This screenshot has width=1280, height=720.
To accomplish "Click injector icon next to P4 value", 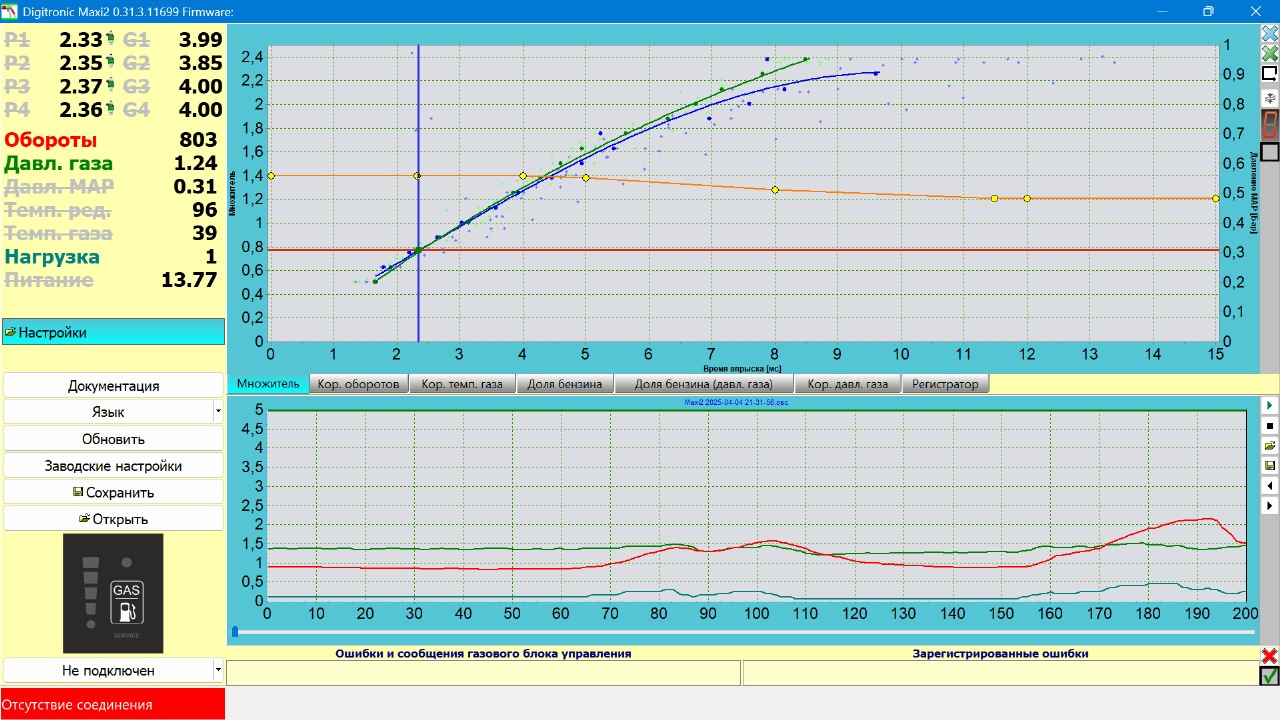I will [x=109, y=109].
